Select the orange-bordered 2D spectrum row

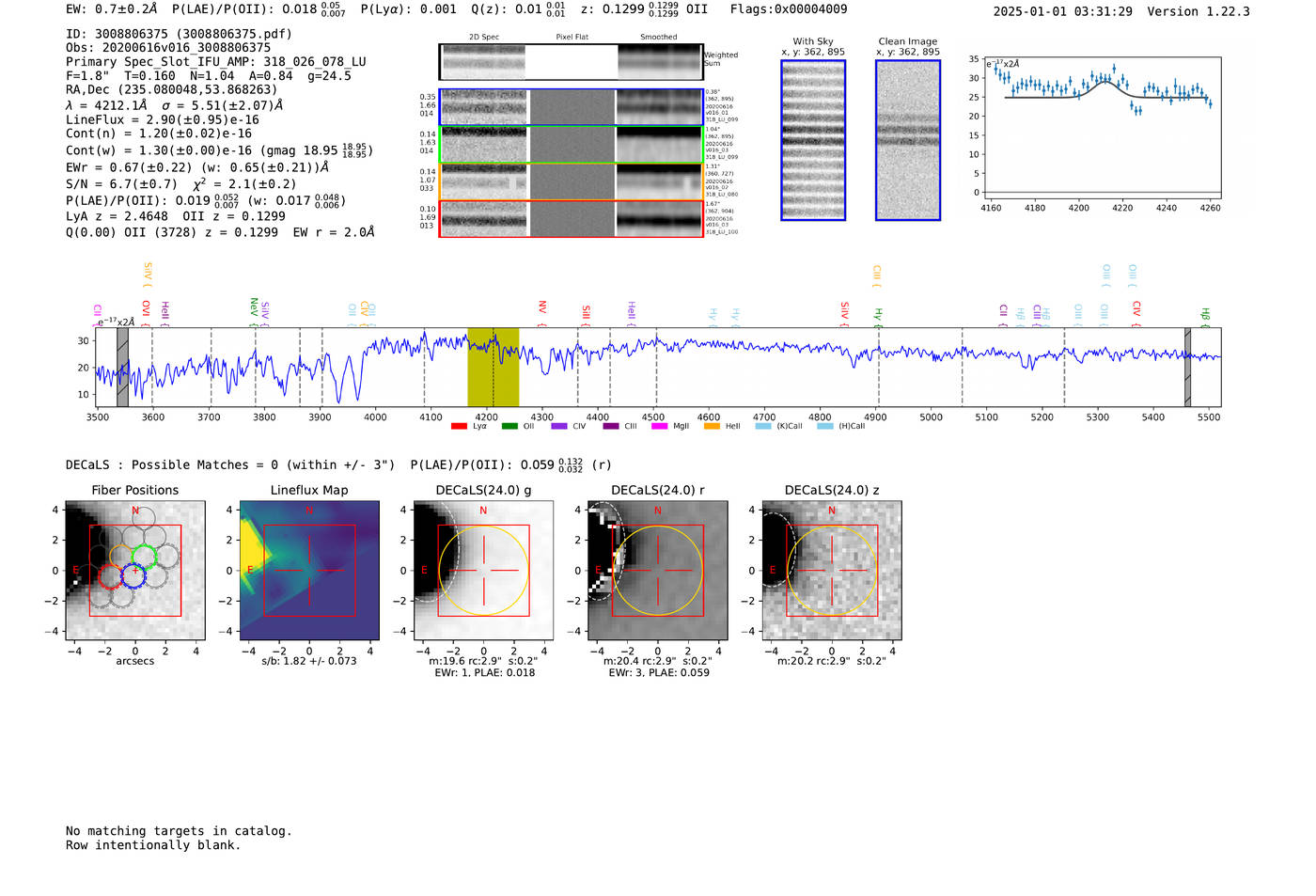point(571,181)
